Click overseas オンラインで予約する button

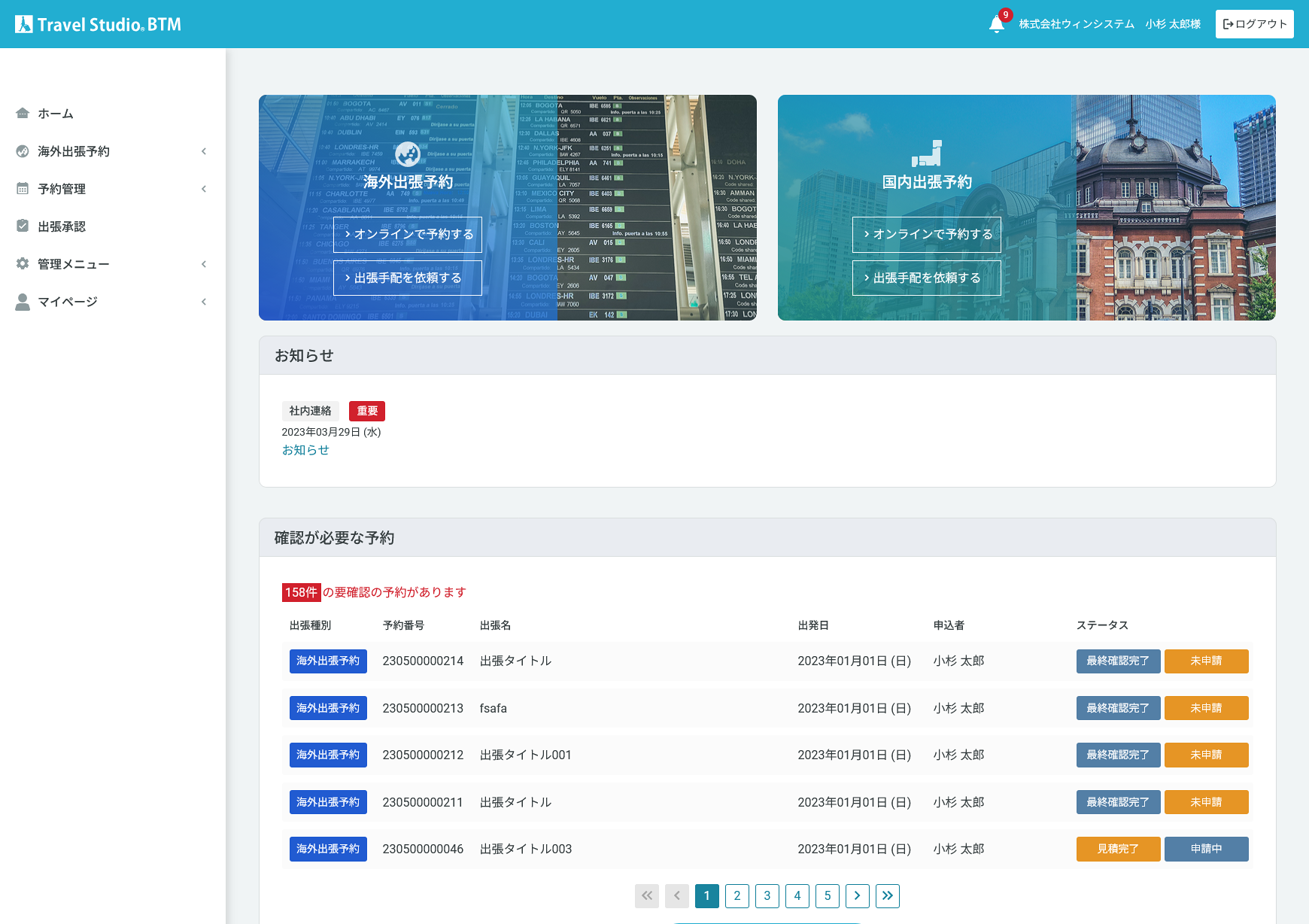click(x=408, y=234)
